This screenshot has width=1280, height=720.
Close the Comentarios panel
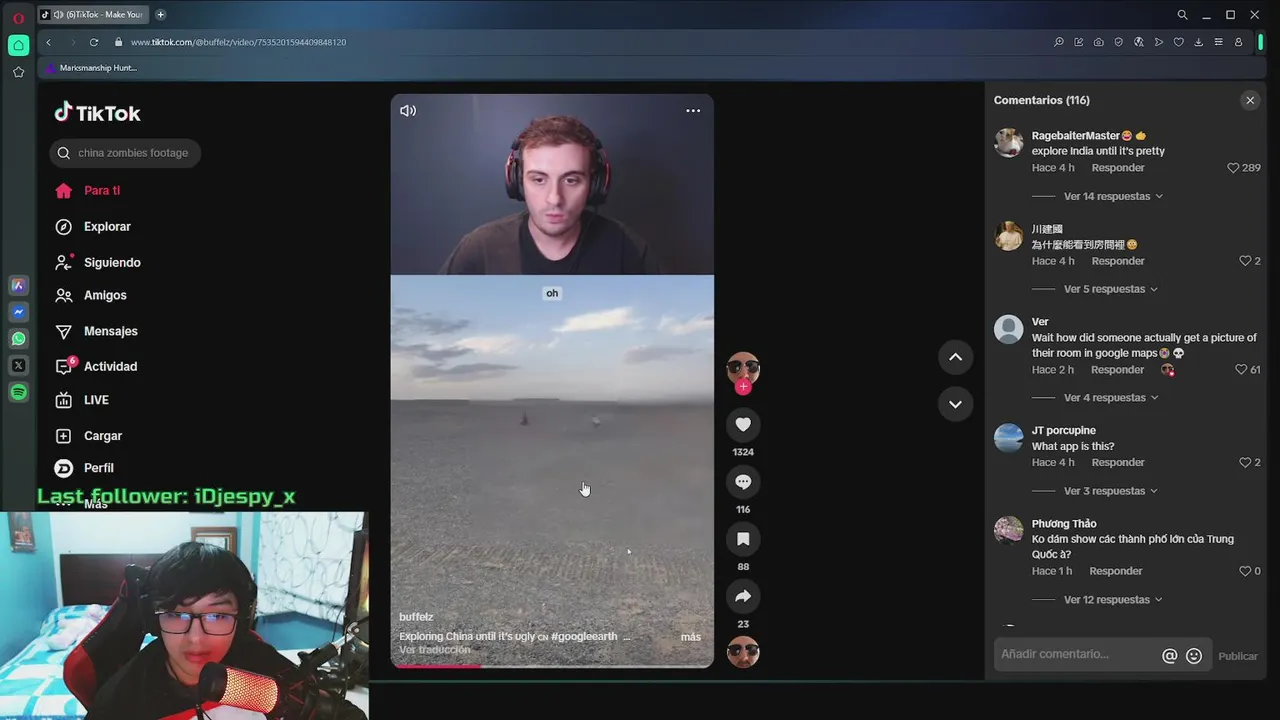[1250, 100]
